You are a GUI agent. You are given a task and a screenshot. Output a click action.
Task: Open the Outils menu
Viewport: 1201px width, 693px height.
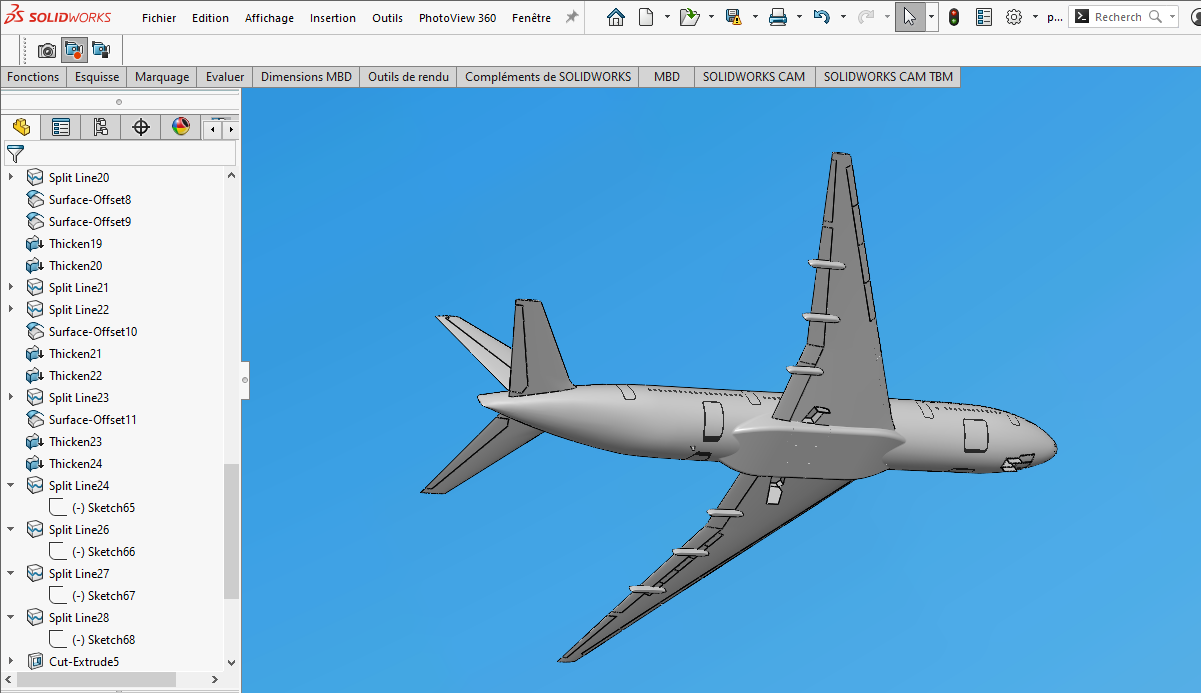click(x=387, y=18)
